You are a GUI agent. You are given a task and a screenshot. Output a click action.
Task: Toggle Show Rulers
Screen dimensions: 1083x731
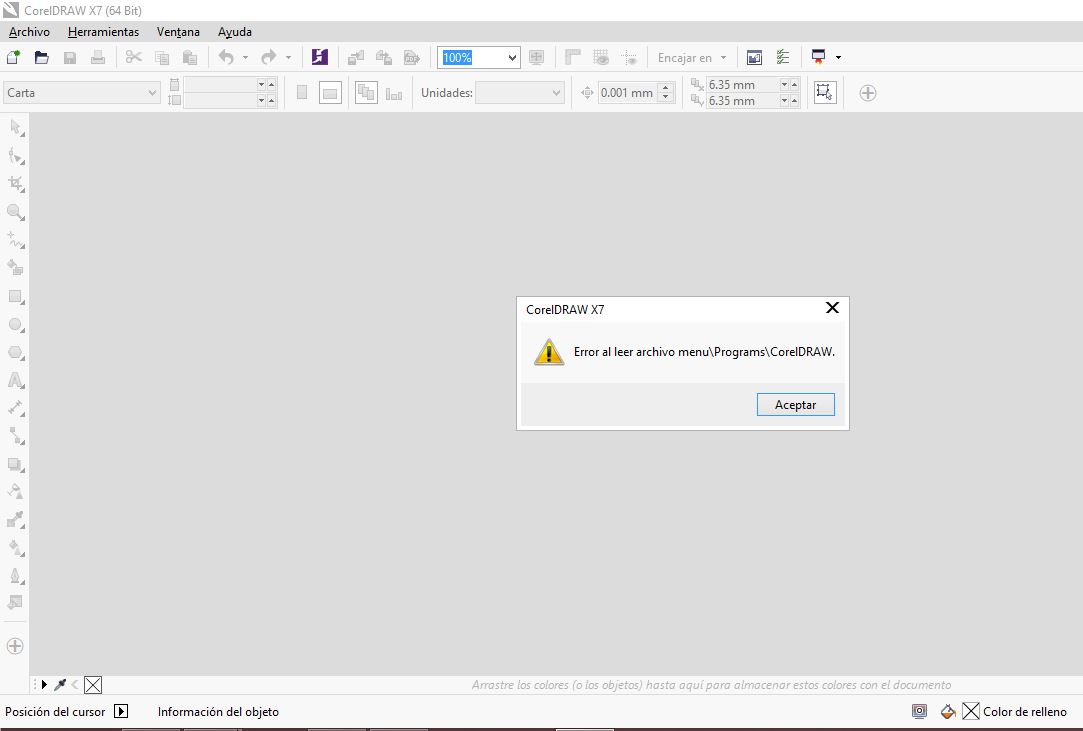click(573, 57)
